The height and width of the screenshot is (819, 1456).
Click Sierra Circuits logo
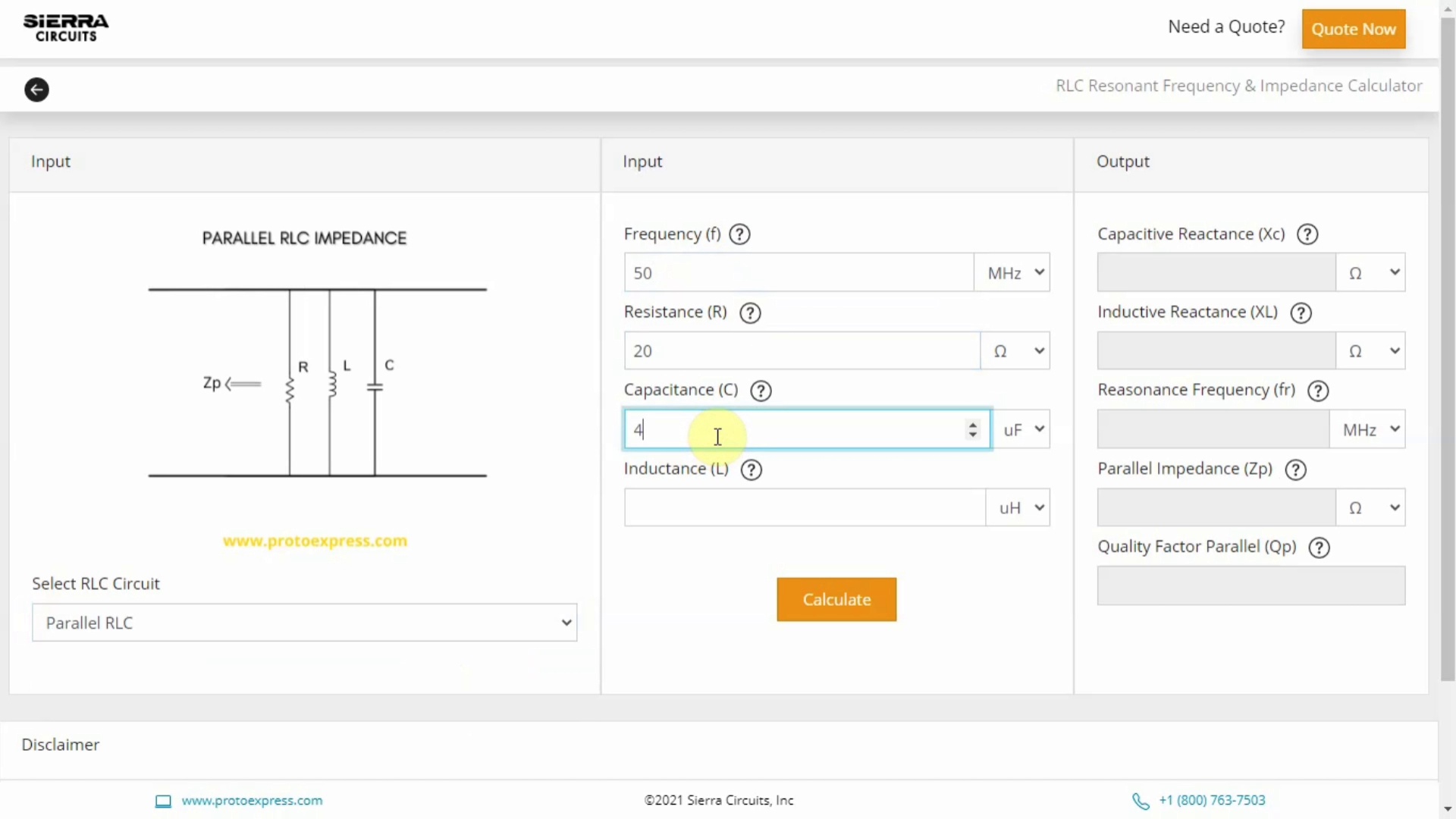66,28
